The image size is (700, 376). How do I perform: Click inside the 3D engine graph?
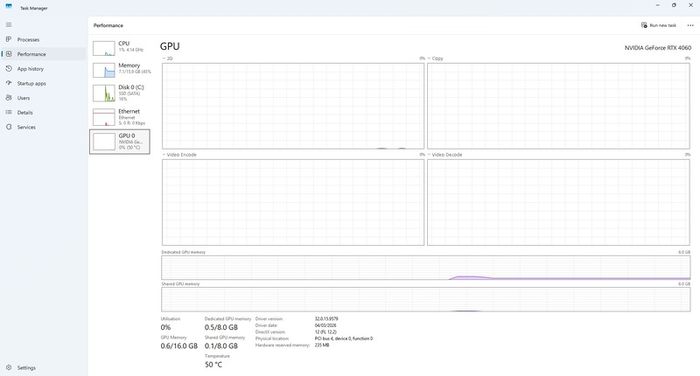[293, 106]
